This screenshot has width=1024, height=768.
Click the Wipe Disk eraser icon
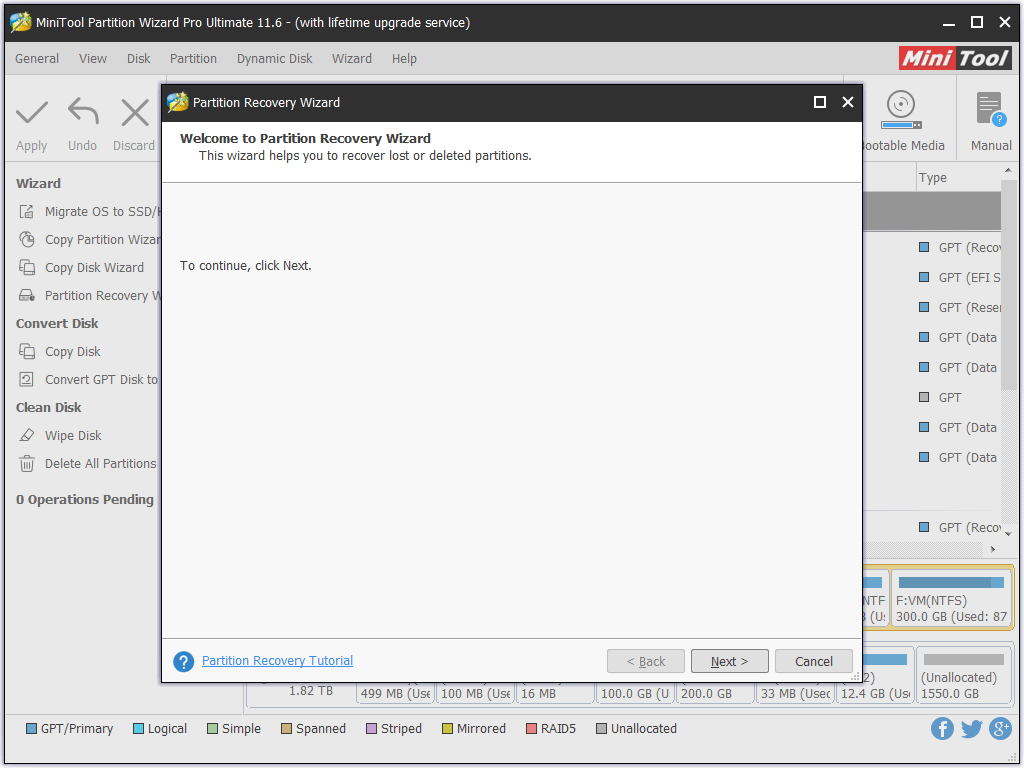pyautogui.click(x=27, y=436)
